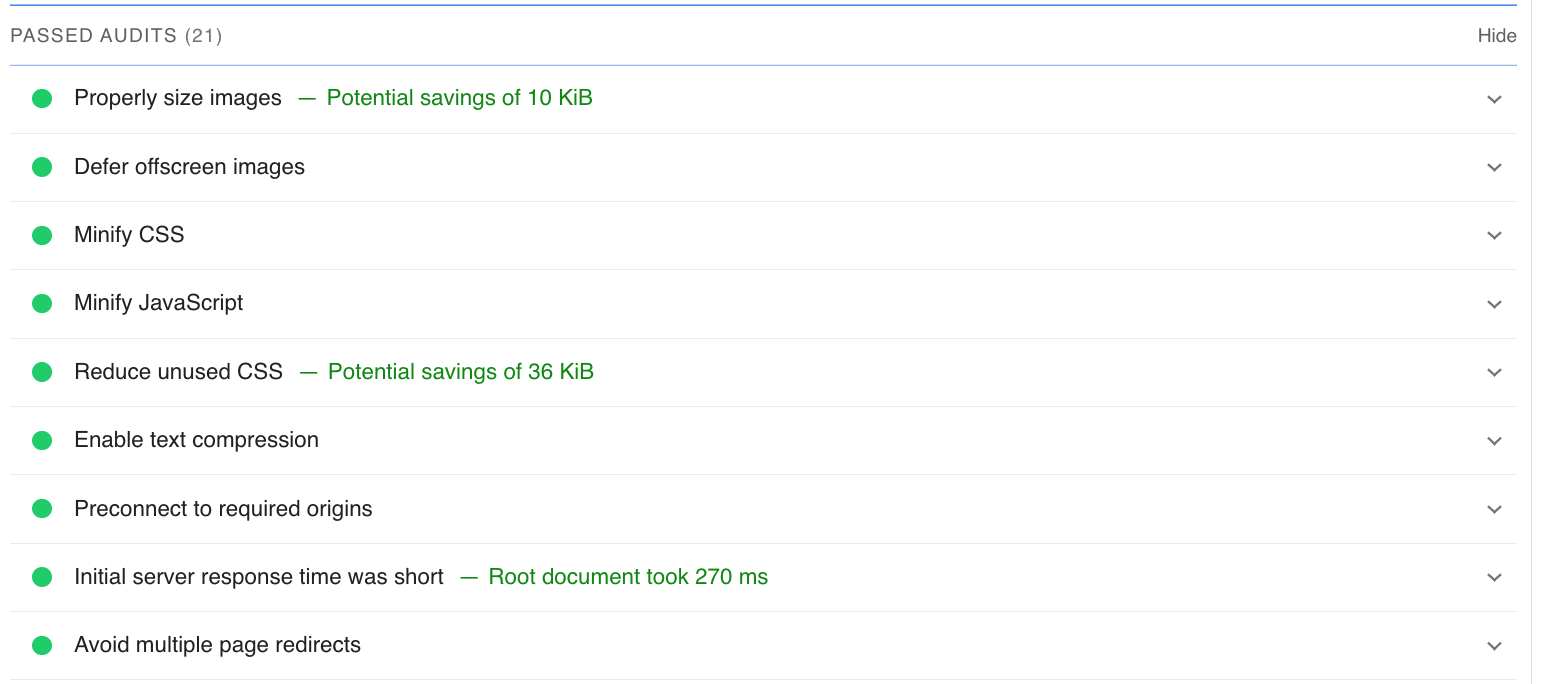Click the Root document took 270 ms link
Viewport: 1546px width, 684px height.
[x=628, y=576]
